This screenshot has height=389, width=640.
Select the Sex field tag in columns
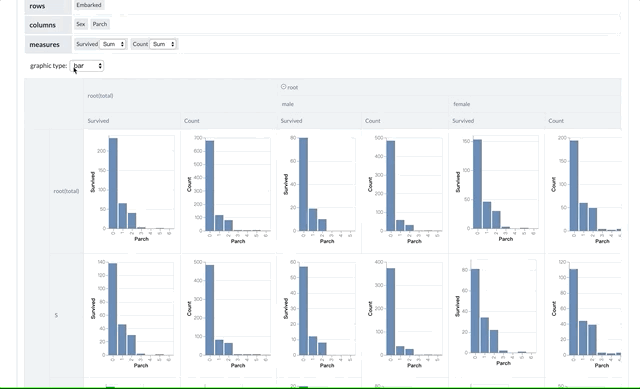coord(81,24)
